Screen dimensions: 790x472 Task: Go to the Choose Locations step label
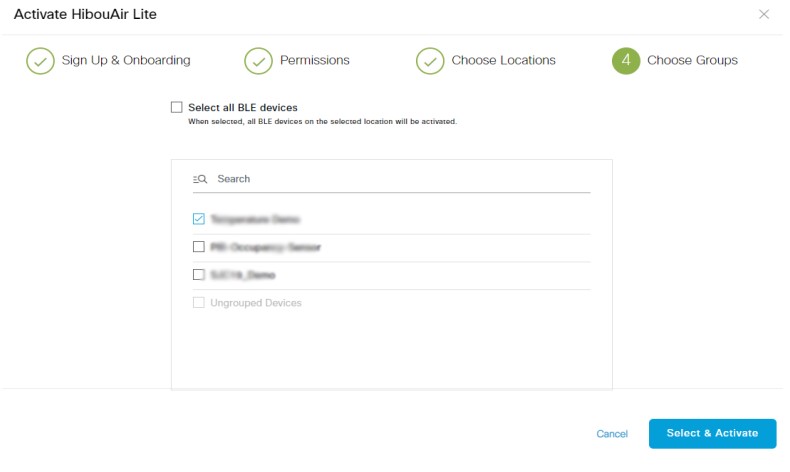(503, 60)
